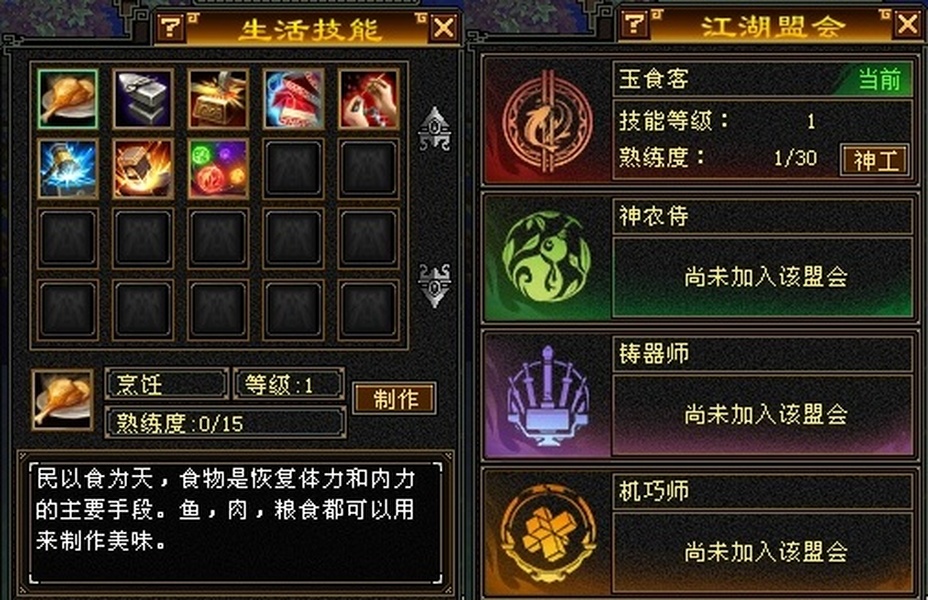Select the flaming forge block skill icon

(x=143, y=169)
